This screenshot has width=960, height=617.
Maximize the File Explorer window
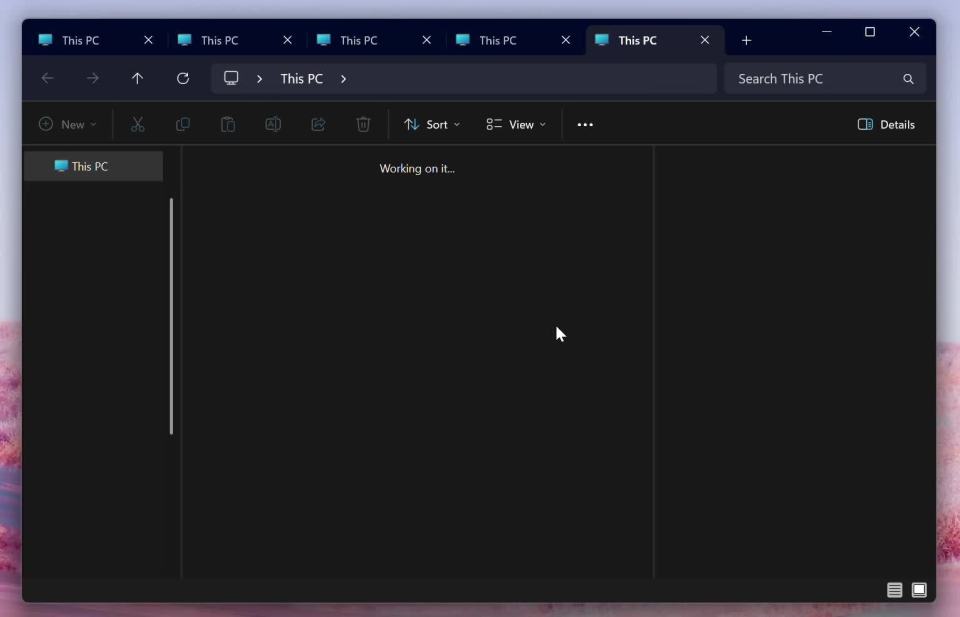869,32
